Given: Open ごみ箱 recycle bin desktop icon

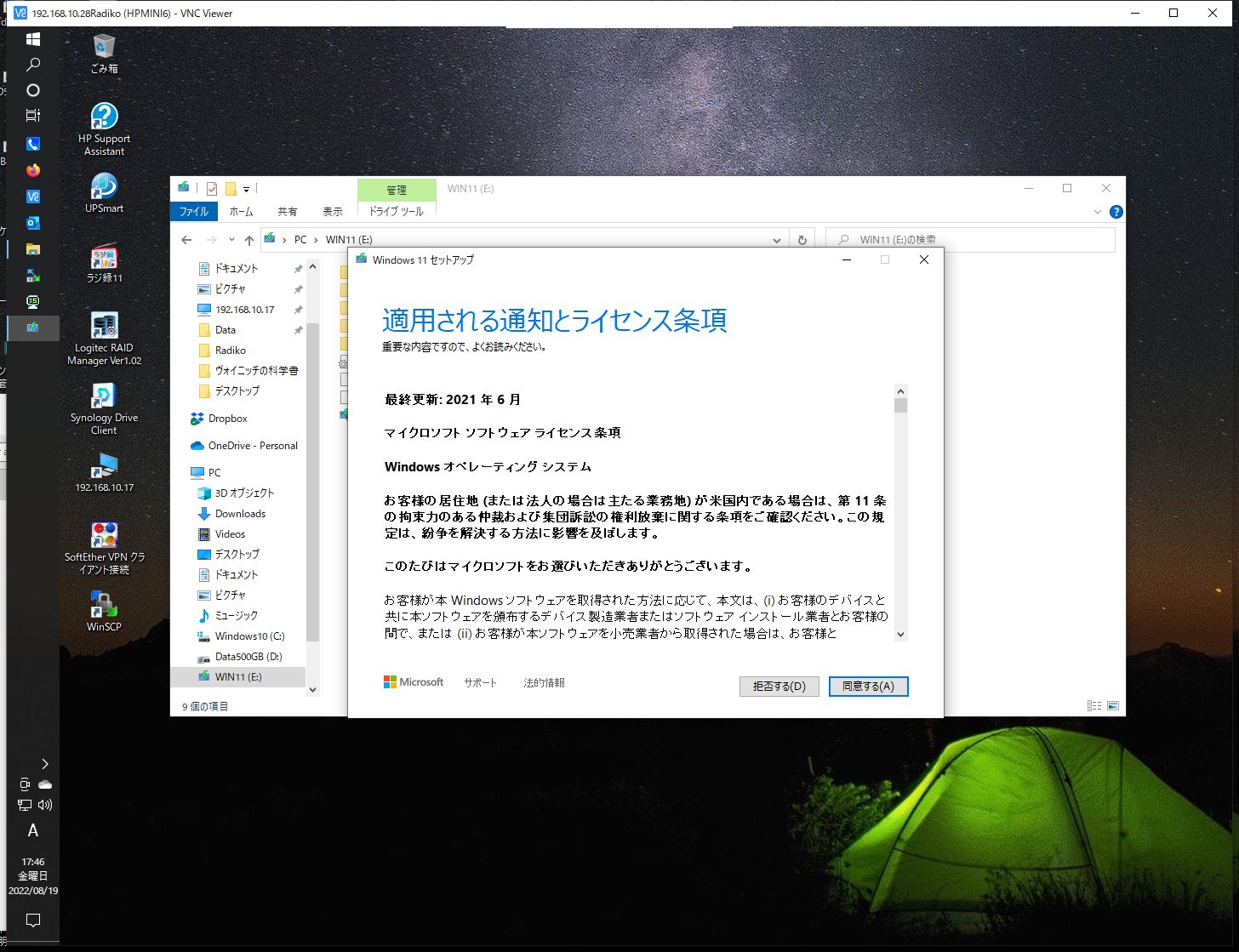Looking at the screenshot, I should (x=104, y=54).
